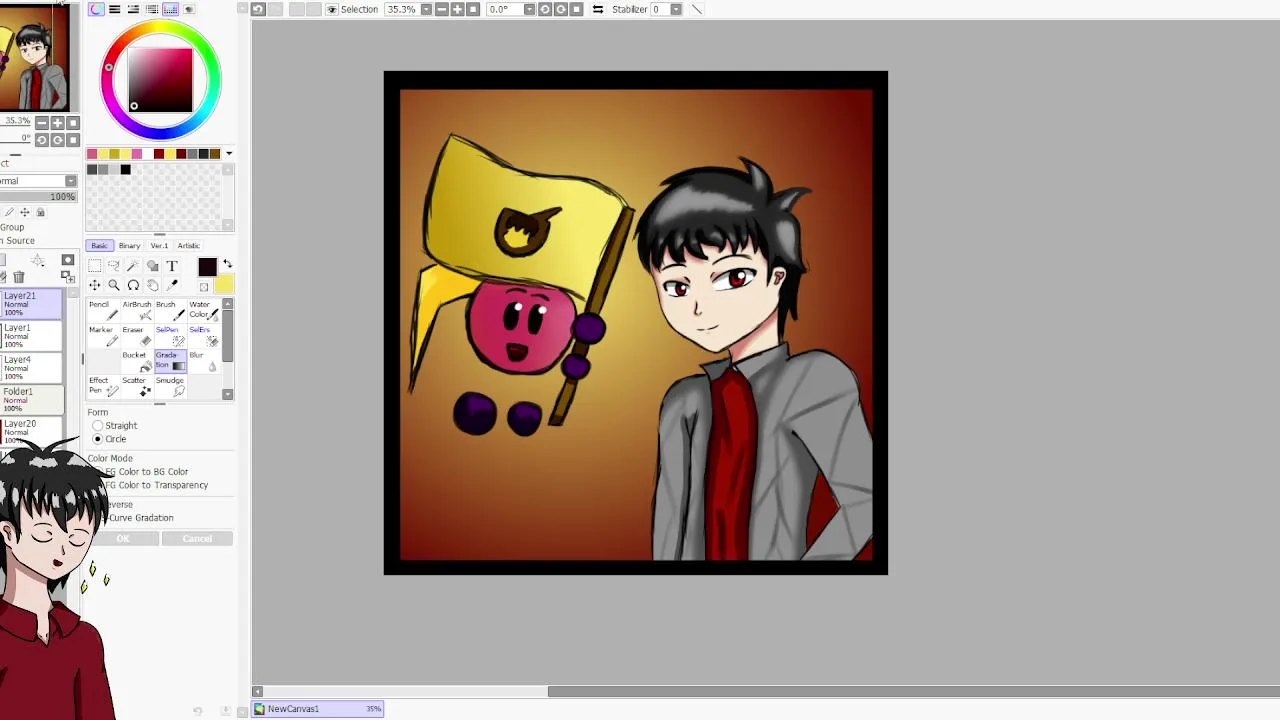Select the Bucket tool
Viewport: 1280px width, 720px height.
pyautogui.click(x=137, y=361)
